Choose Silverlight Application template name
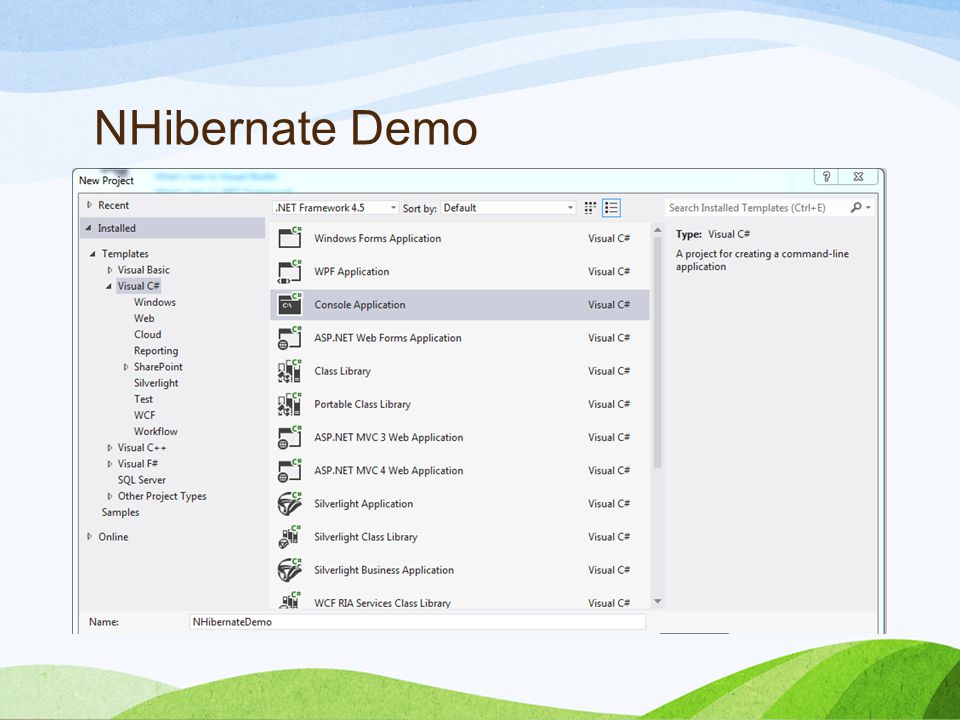This screenshot has width=960, height=720. click(x=364, y=503)
